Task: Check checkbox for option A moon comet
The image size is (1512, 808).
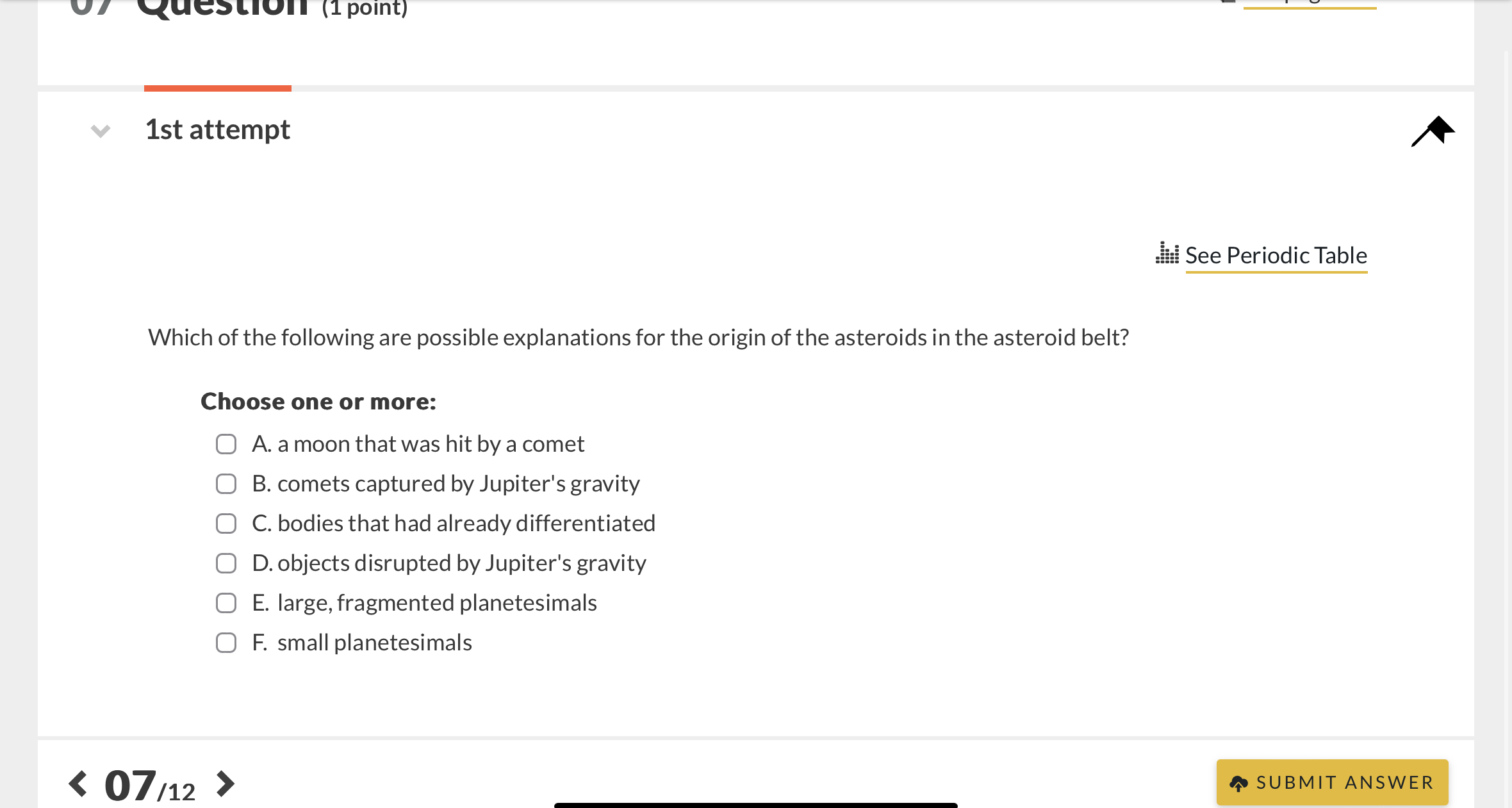Action: 227,442
